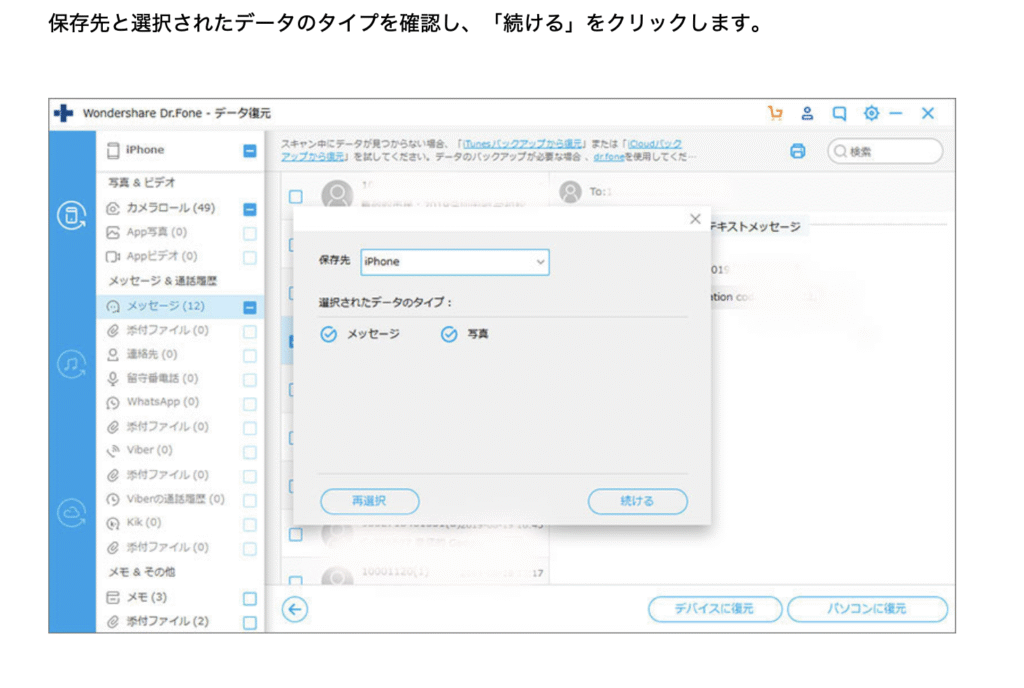Click the 再選択 button
Viewport: 1024px width, 688px height.
[370, 501]
